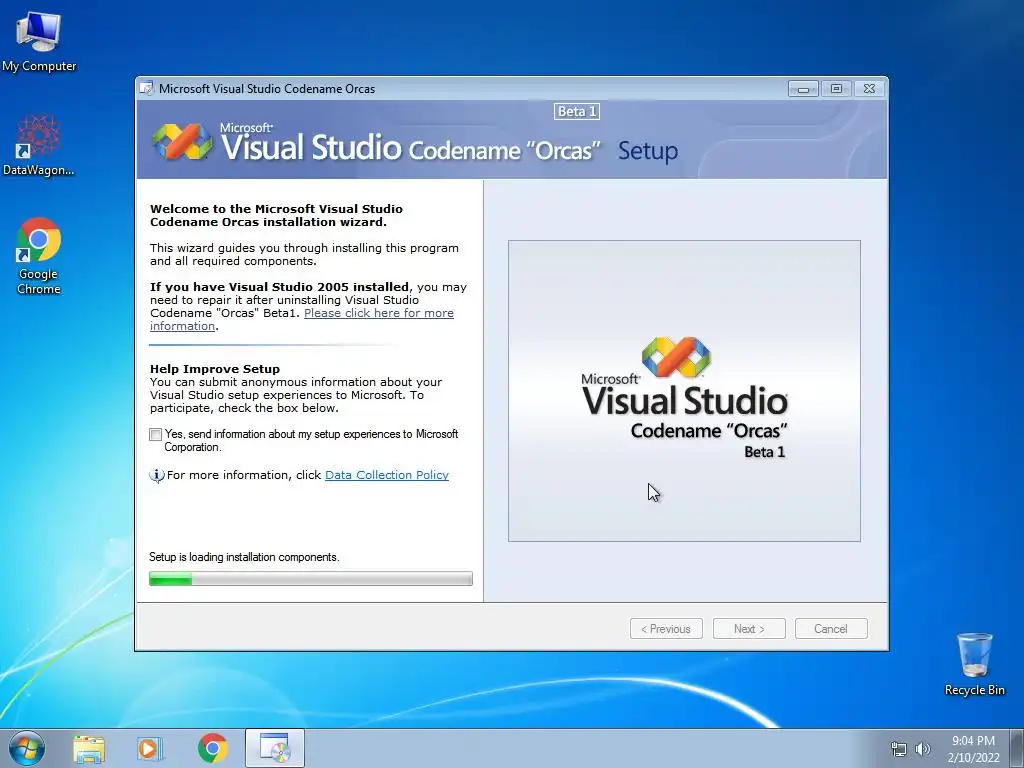Open the My Computer desktop icon
Viewport: 1024px width, 768px height.
39,42
